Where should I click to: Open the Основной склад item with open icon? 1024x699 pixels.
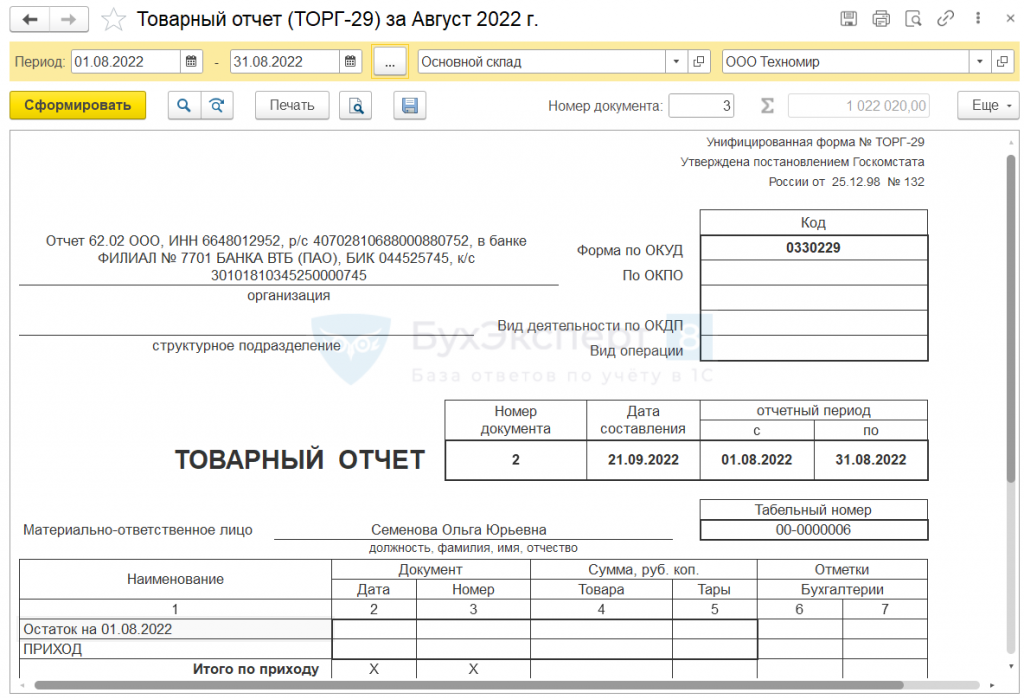tap(698, 61)
